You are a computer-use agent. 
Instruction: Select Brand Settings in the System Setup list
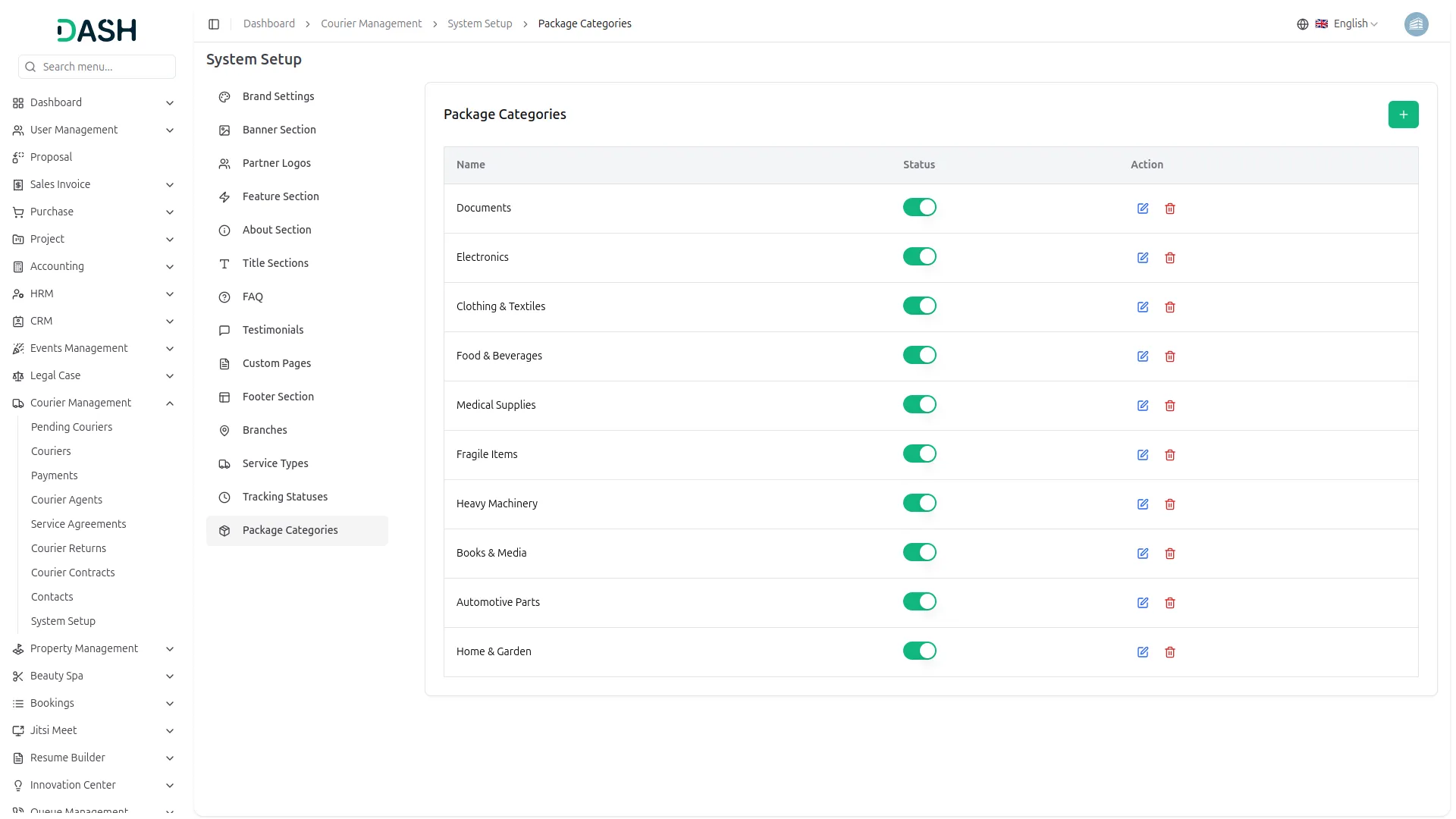tap(278, 96)
